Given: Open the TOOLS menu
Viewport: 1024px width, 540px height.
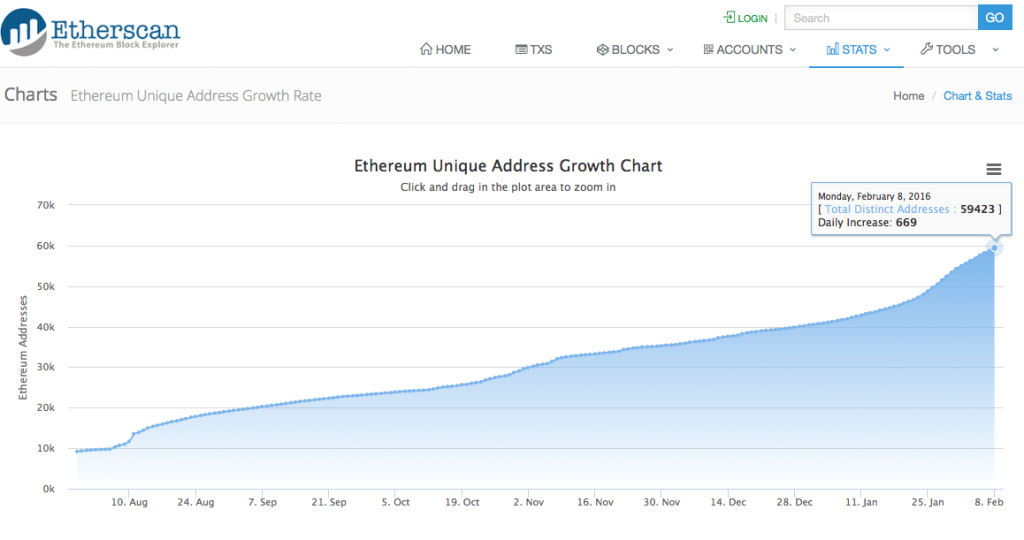Looking at the screenshot, I should [959, 50].
